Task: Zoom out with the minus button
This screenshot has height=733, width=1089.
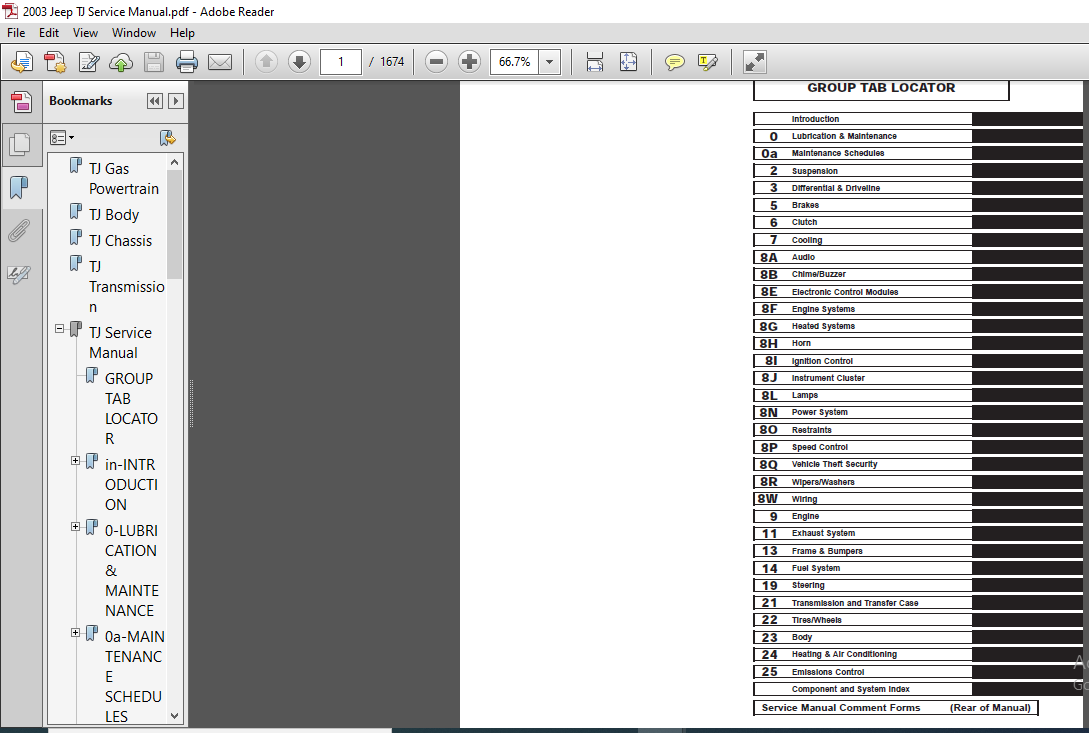Action: [436, 62]
